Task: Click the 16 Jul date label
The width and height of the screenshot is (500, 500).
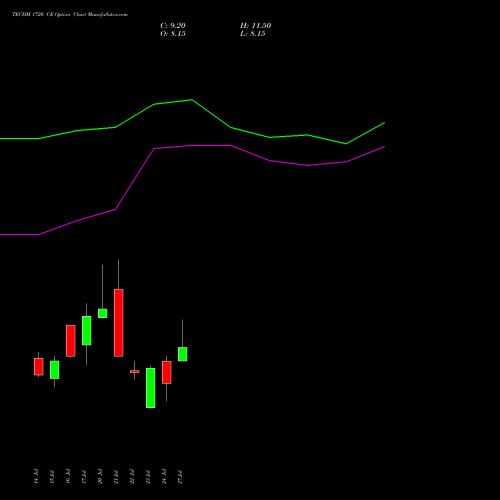Action: click(68, 476)
